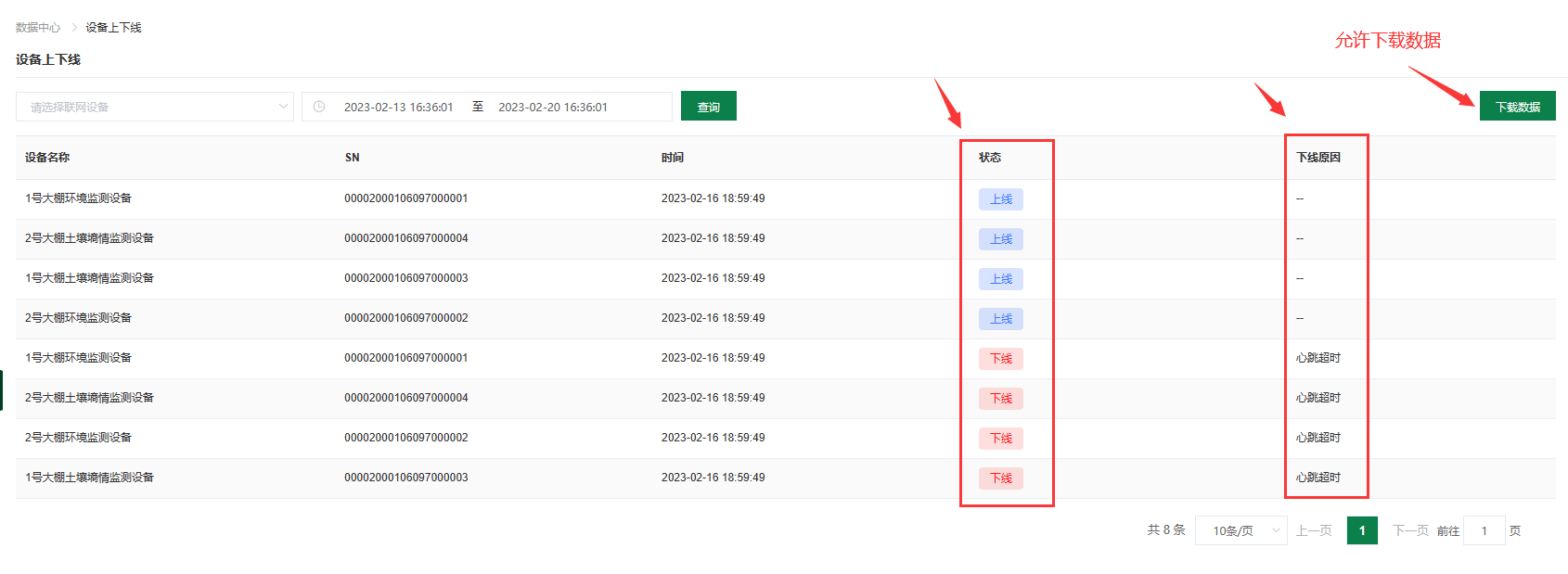
Task: Click 上线 tag for SN ending 000003
Action: point(1001,279)
